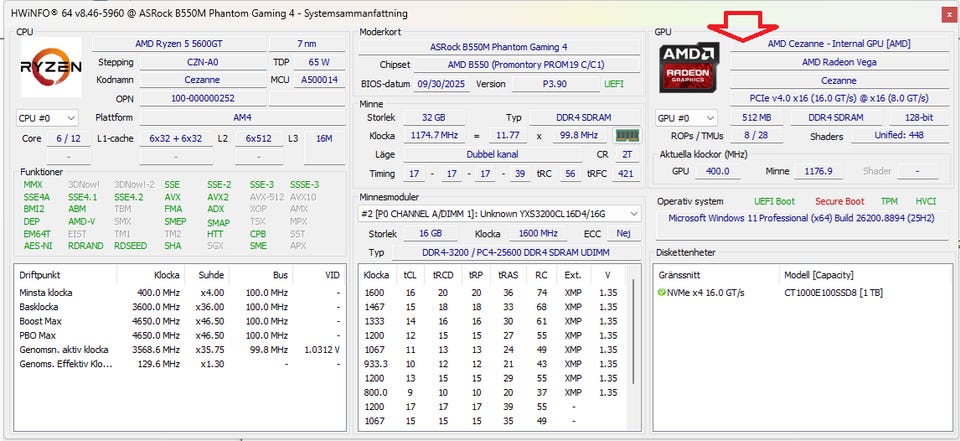Click the Boost Max row in clocks table
Image resolution: width=960 pixels, height=441 pixels.
(179, 322)
